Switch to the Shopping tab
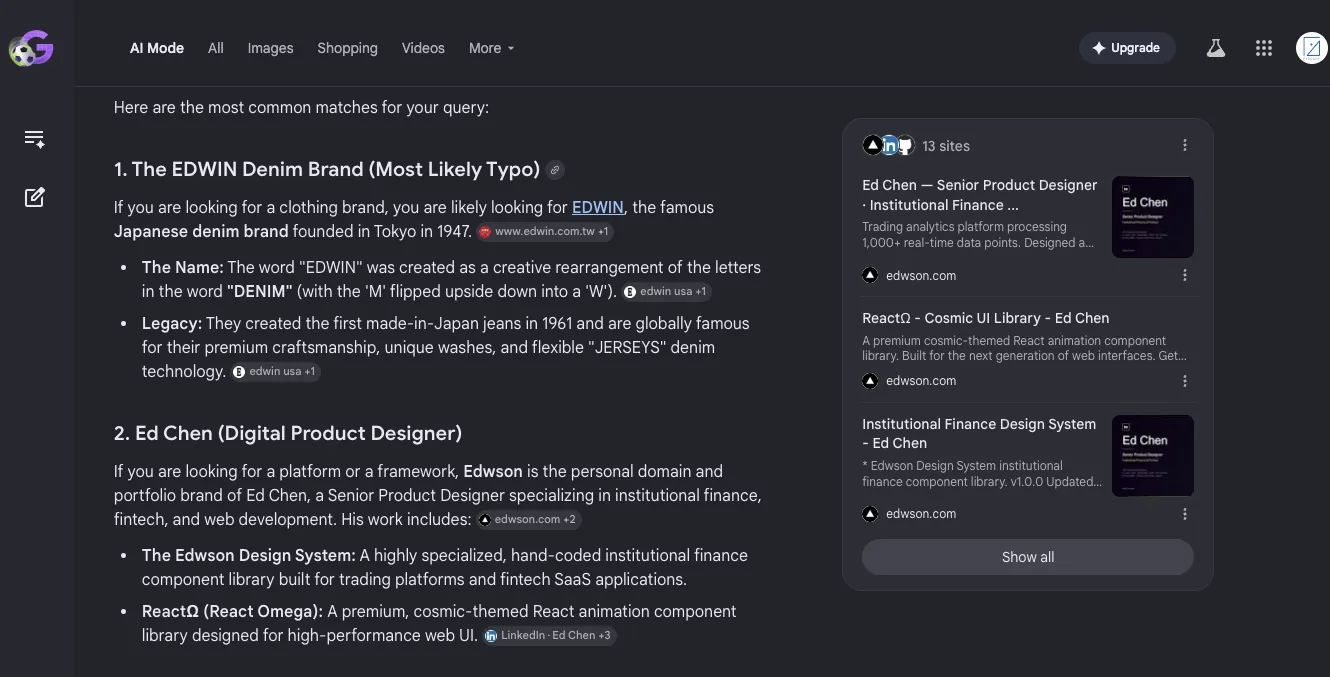Image resolution: width=1330 pixels, height=677 pixels. (347, 48)
